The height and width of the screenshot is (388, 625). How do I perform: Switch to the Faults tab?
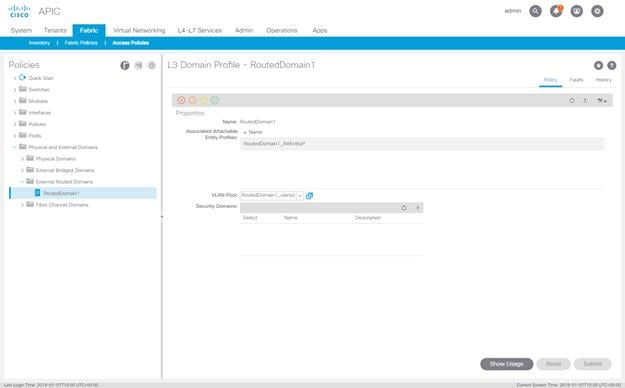click(x=576, y=80)
